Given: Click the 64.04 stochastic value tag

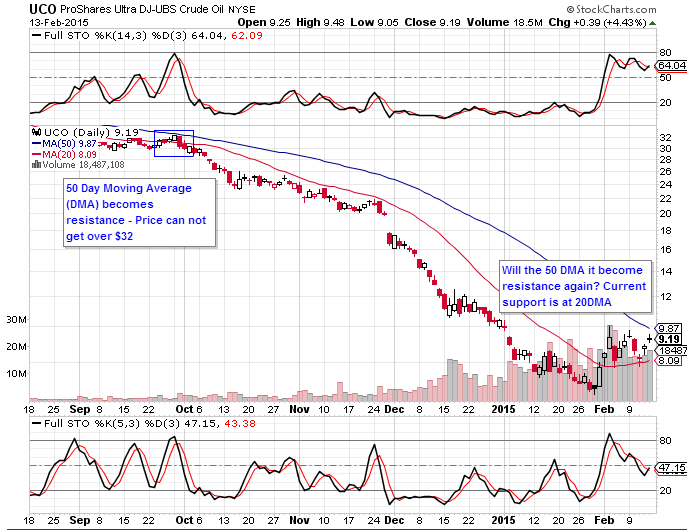Looking at the screenshot, I should 671,66.
